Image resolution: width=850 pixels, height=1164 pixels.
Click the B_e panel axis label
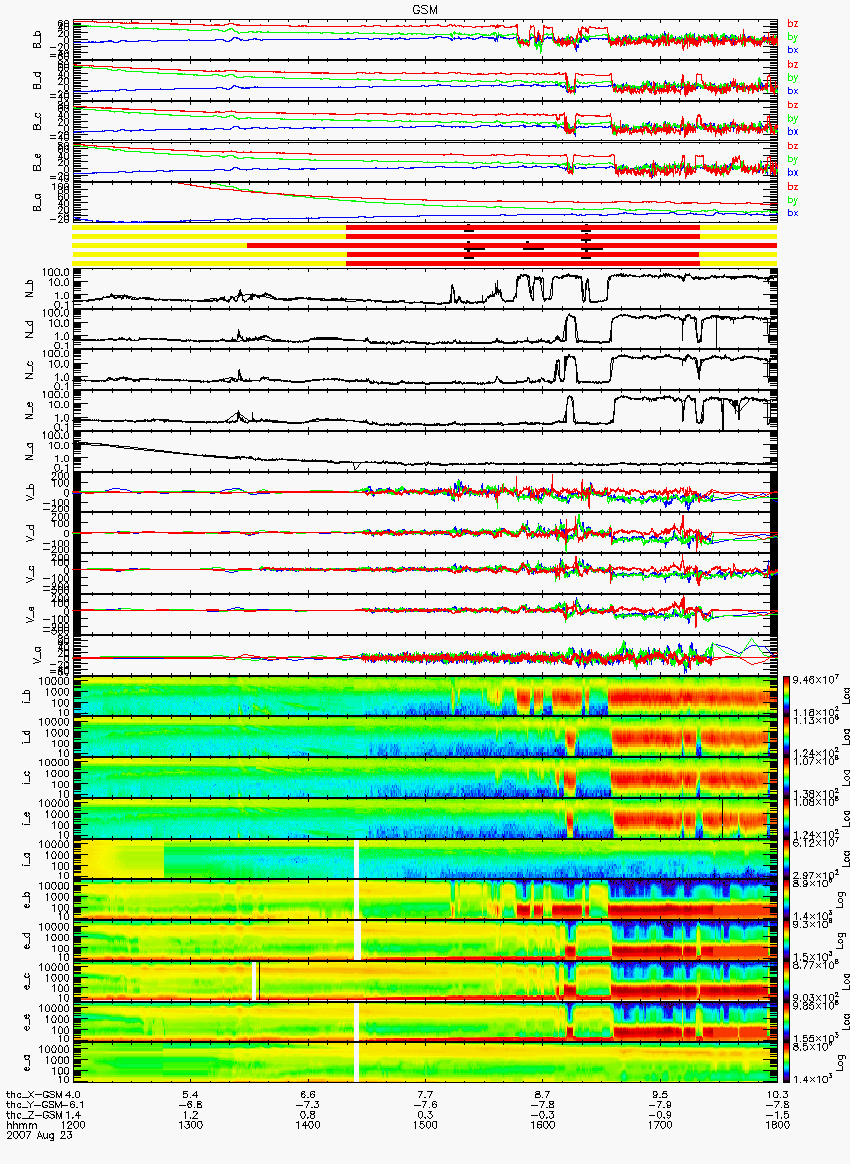(x=36, y=162)
